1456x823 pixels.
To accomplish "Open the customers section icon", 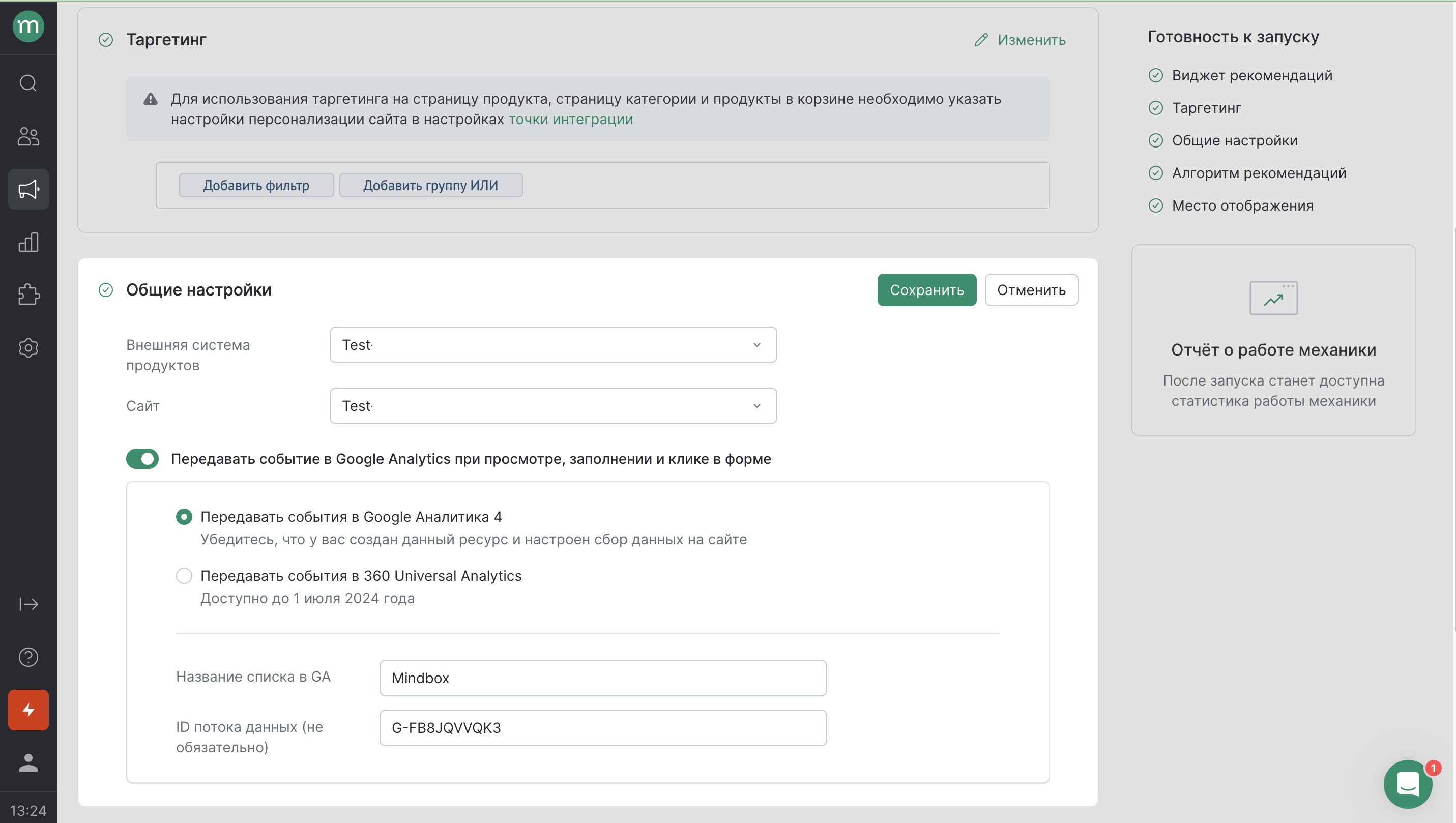I will [28, 136].
